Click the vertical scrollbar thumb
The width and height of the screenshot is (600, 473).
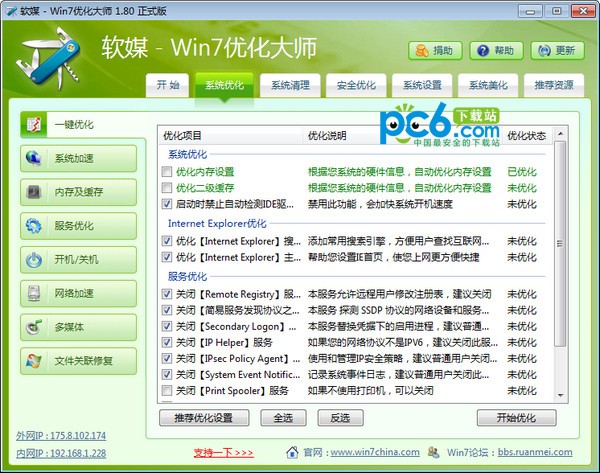(x=560, y=243)
